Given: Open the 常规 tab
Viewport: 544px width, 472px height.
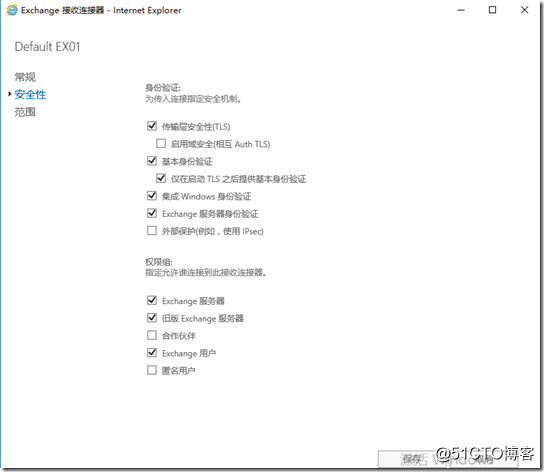Looking at the screenshot, I should [x=25, y=77].
